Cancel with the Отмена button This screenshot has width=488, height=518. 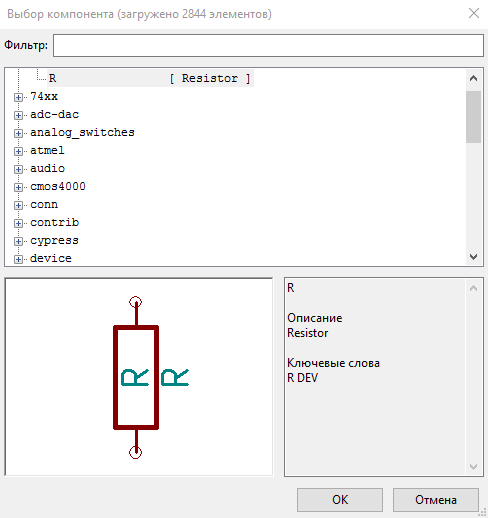tap(436, 500)
